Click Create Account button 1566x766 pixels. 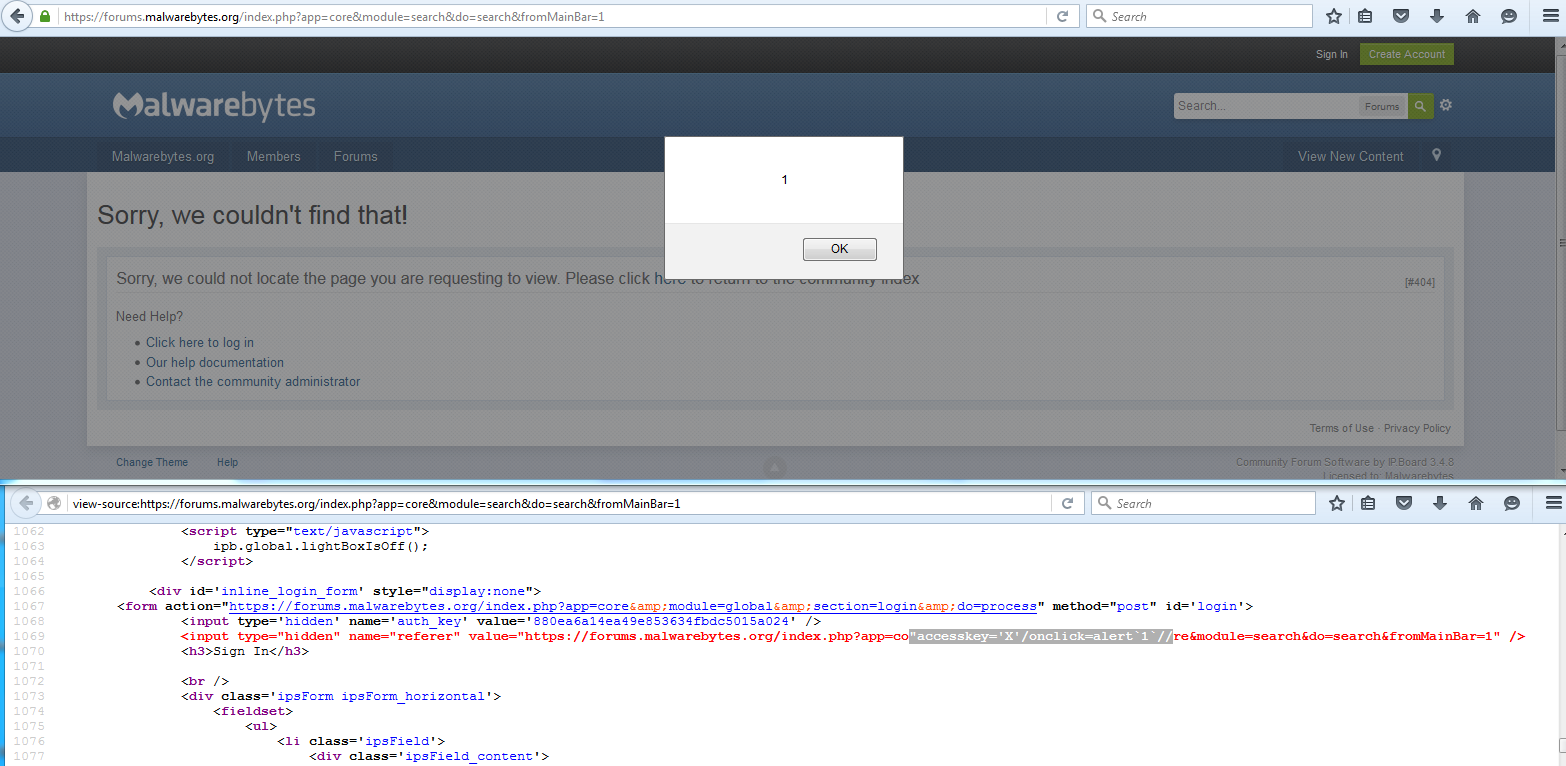[x=1407, y=54]
